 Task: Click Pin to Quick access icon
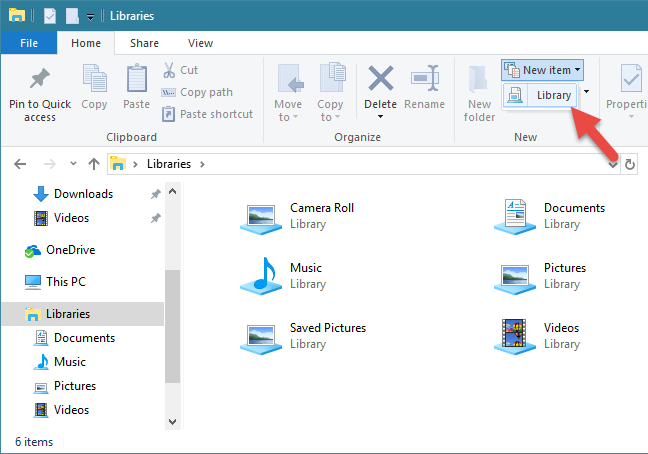pyautogui.click(x=40, y=78)
